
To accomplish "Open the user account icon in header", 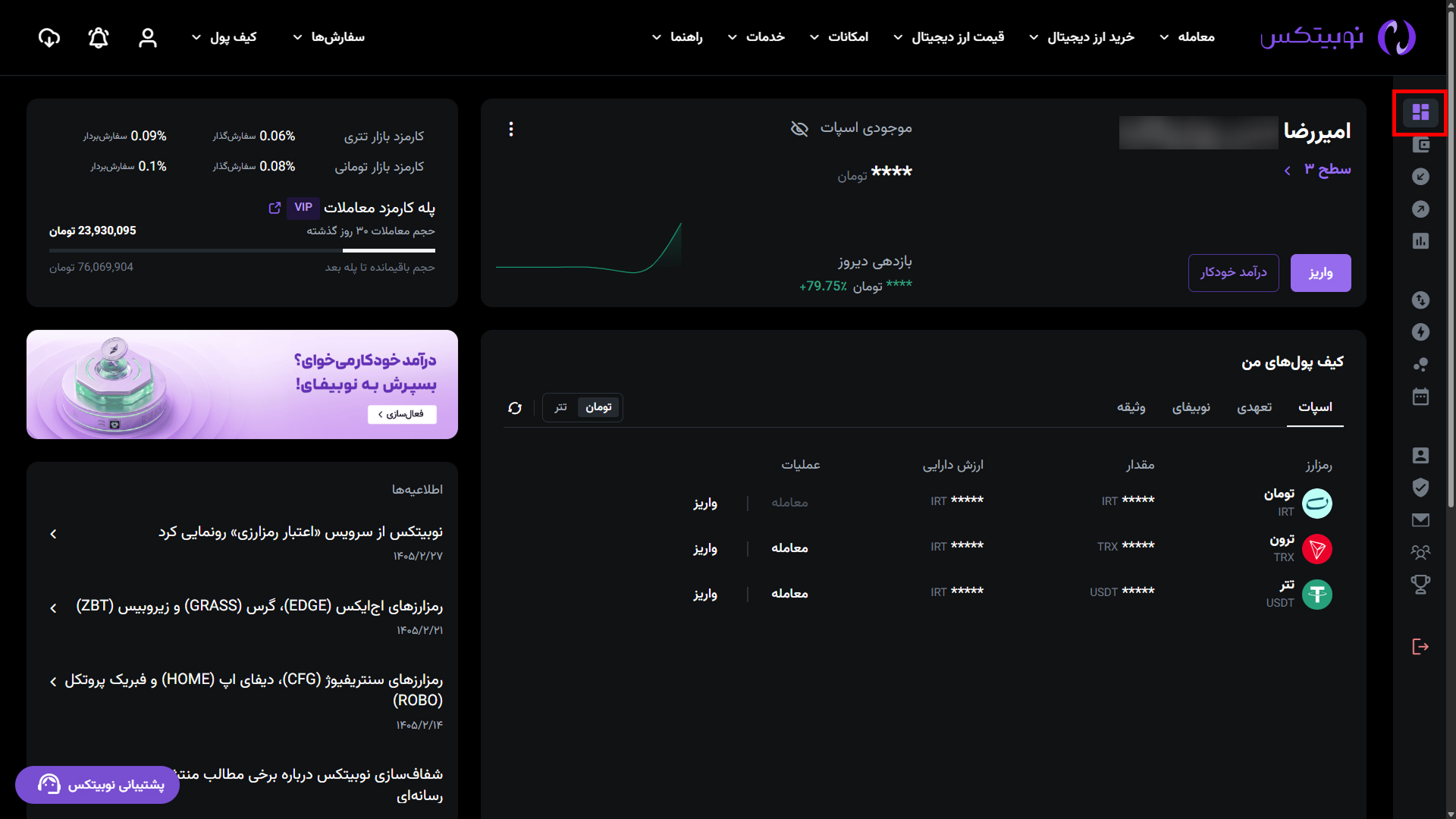I will [148, 38].
